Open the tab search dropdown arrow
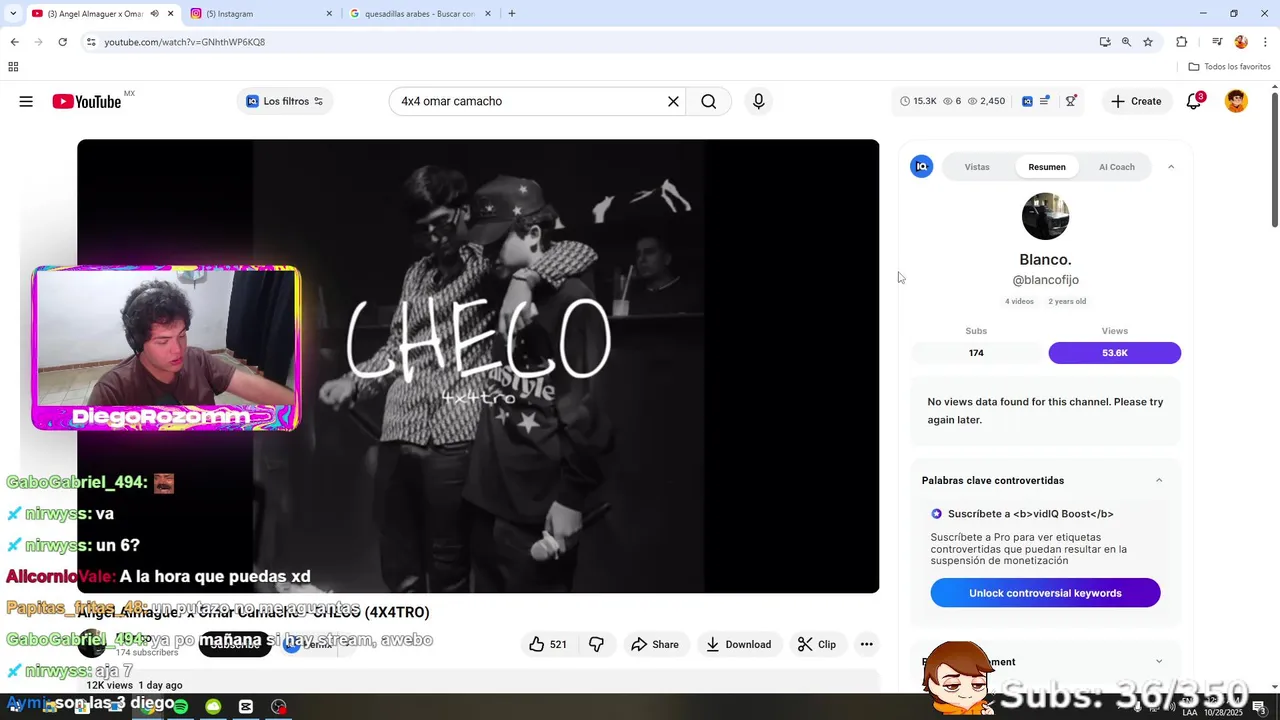Viewport: 1280px width, 720px height. point(13,14)
